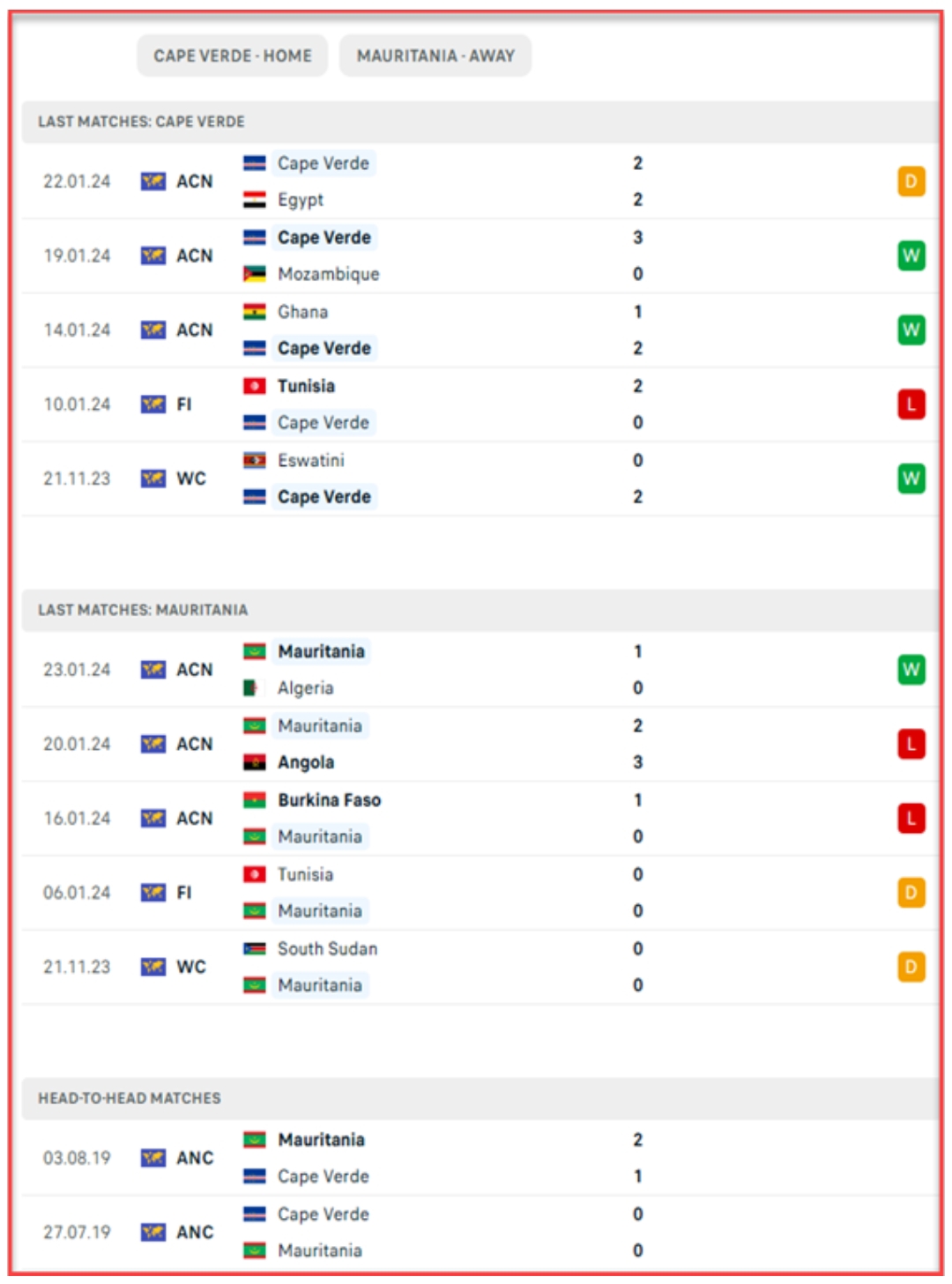Click the South Sudan flag icon
The height and width of the screenshot is (1284, 952).
tap(255, 949)
